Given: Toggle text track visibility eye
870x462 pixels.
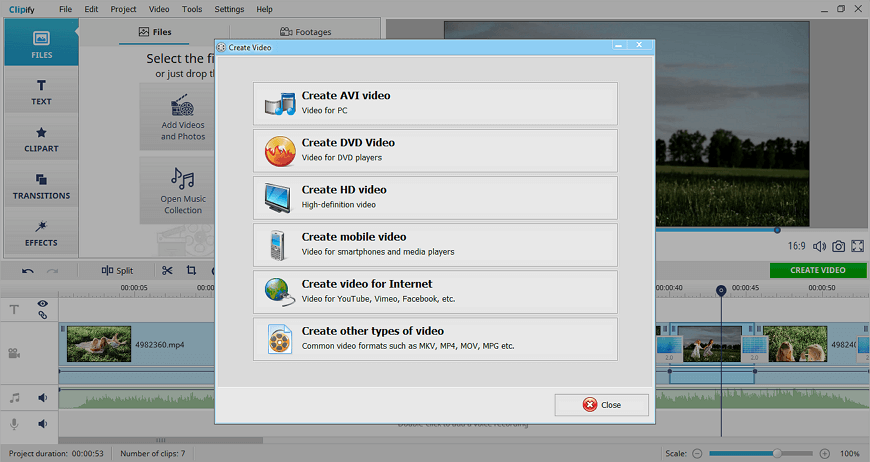Looking at the screenshot, I should coord(42,303).
